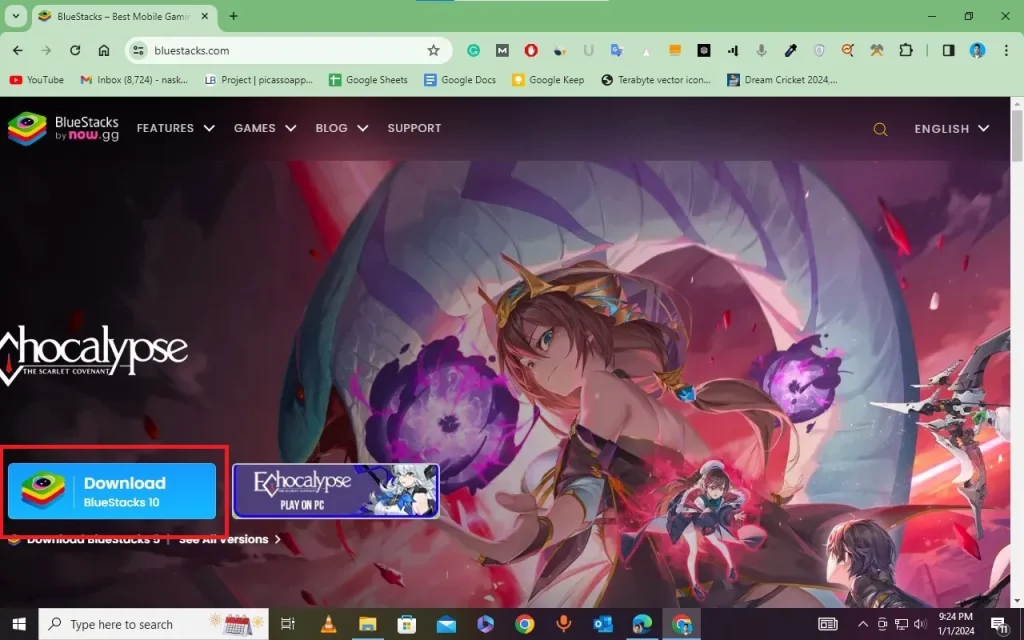Open the shield extension icon
Image resolution: width=1024 pixels, height=640 pixels.
819,50
